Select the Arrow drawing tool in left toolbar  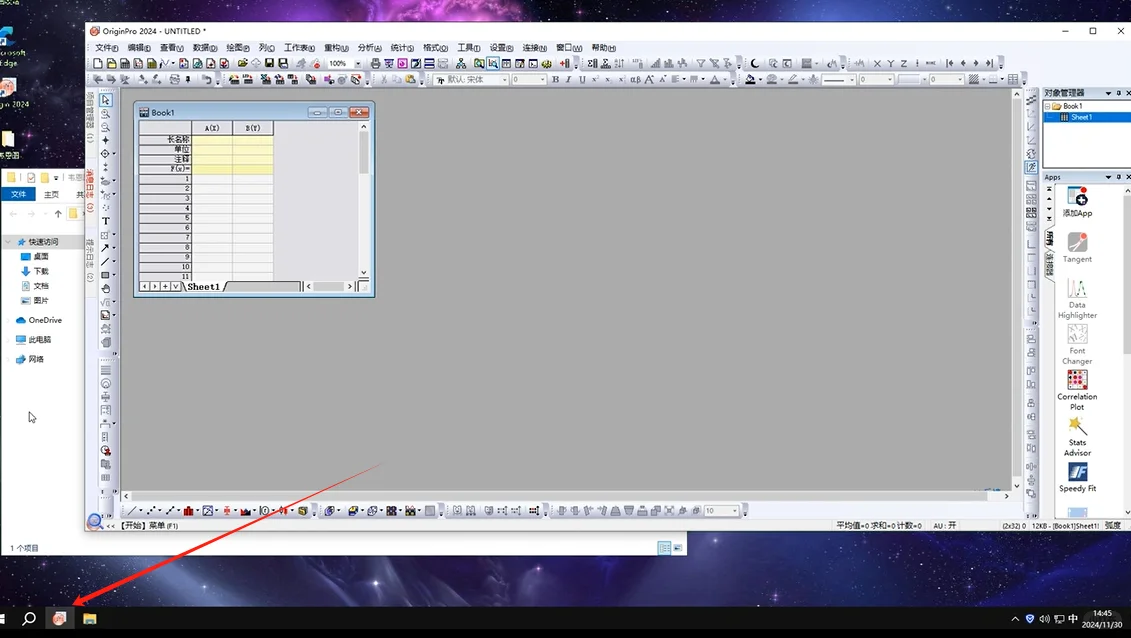pyautogui.click(x=105, y=248)
